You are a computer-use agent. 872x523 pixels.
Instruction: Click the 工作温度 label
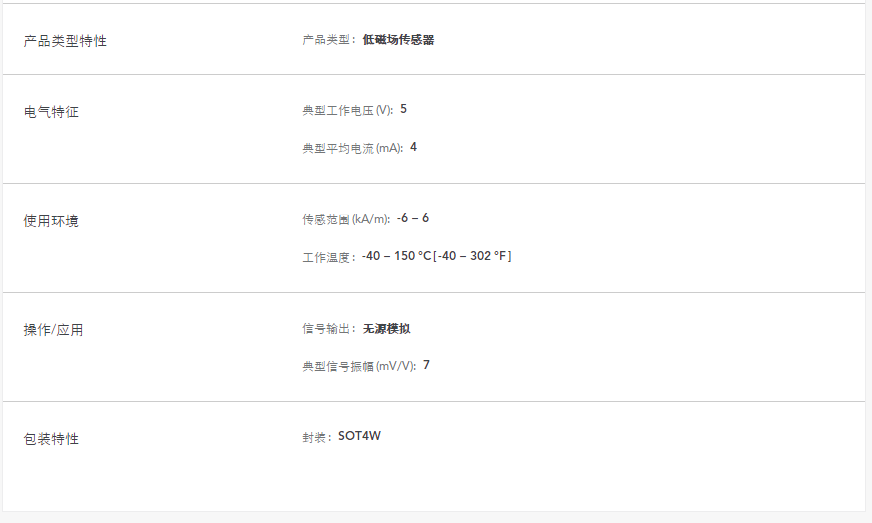[327, 257]
